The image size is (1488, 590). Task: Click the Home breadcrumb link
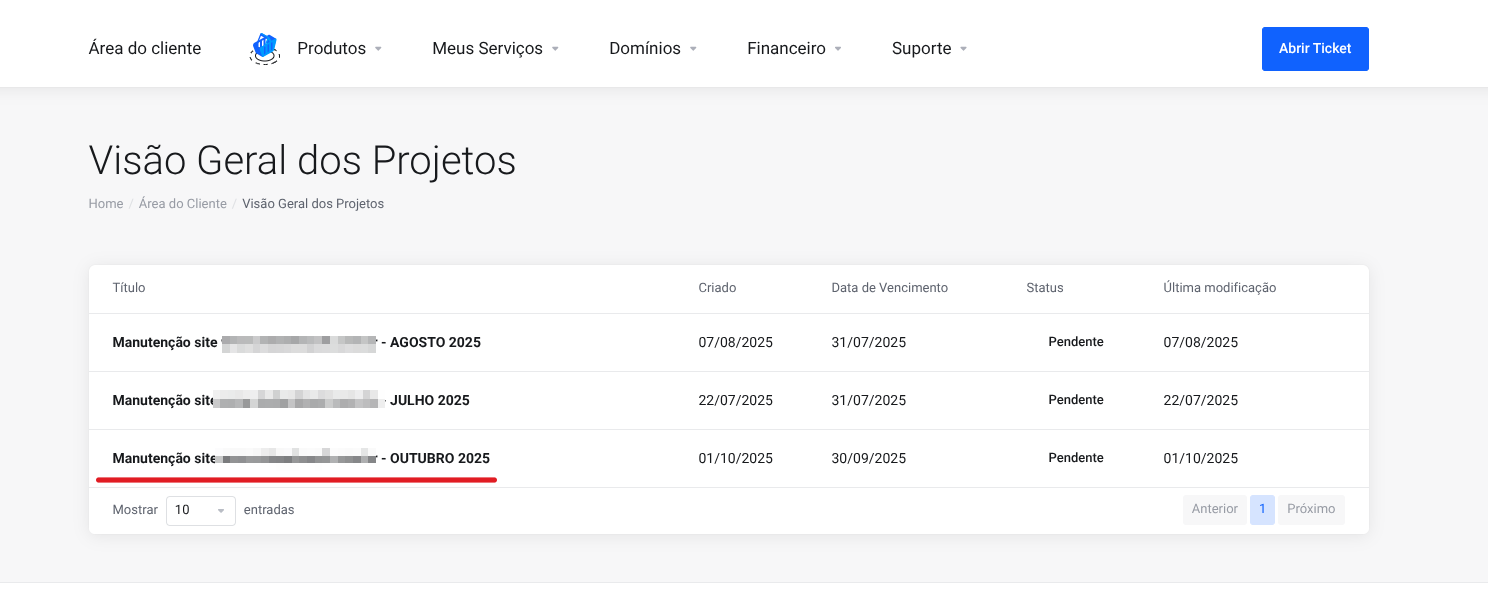point(105,204)
